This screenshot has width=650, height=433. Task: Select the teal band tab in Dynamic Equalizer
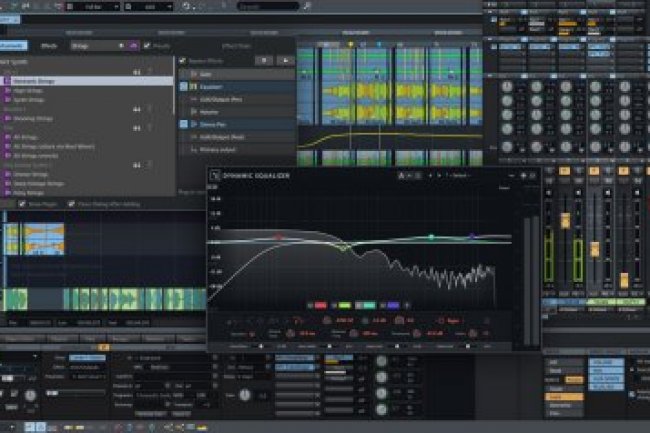(x=369, y=305)
